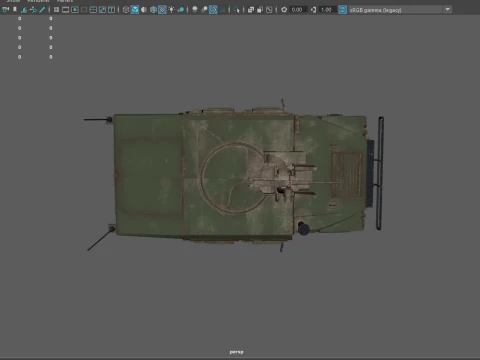The image size is (480, 360).
Task: Toggle the gate mask icon
Action: (84, 10)
